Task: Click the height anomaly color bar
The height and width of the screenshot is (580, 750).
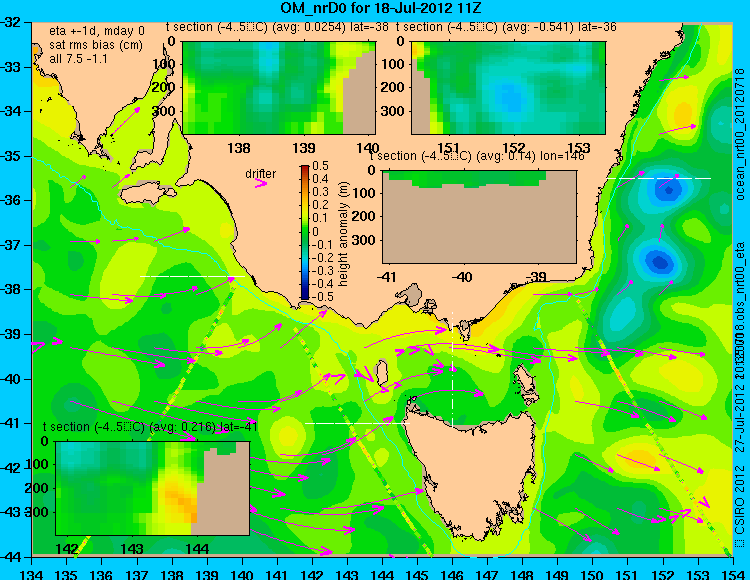Action: [x=305, y=232]
